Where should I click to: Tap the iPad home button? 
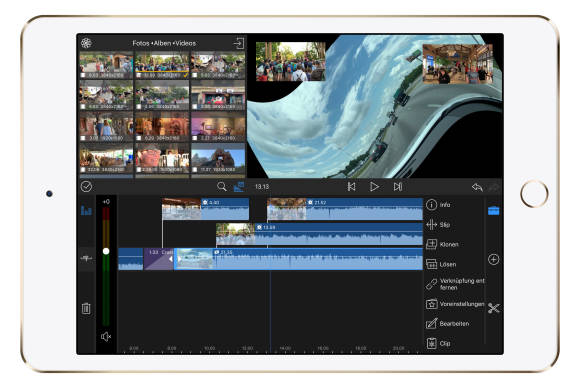[x=534, y=194]
